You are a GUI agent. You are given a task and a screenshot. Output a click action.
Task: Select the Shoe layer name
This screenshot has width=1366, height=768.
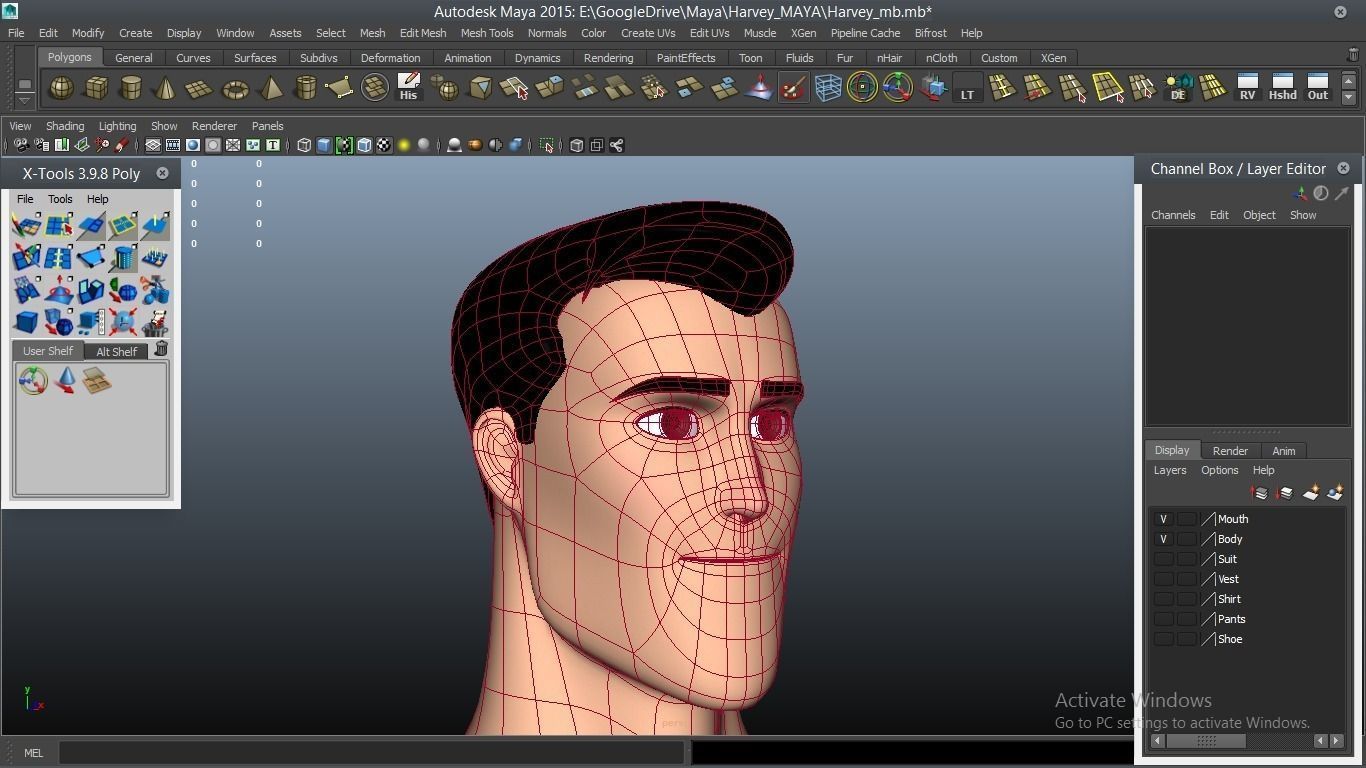[1230, 639]
